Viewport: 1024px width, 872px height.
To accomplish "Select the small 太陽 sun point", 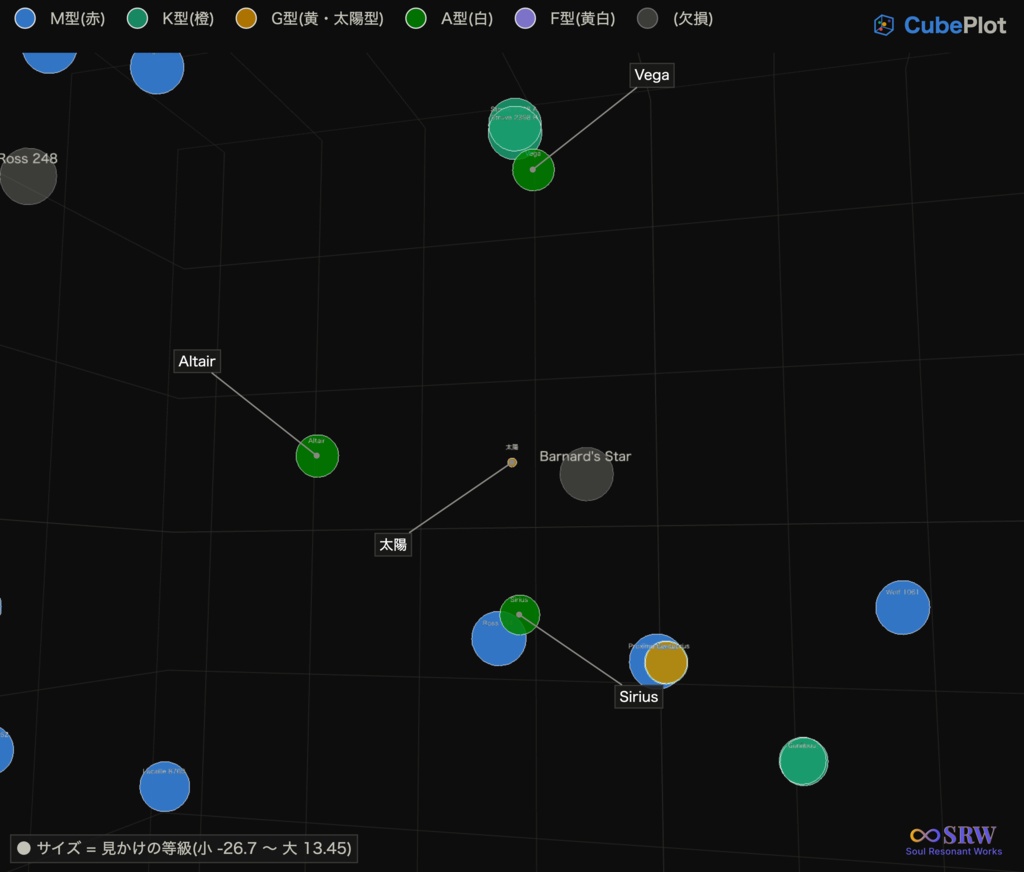I will pyautogui.click(x=512, y=462).
